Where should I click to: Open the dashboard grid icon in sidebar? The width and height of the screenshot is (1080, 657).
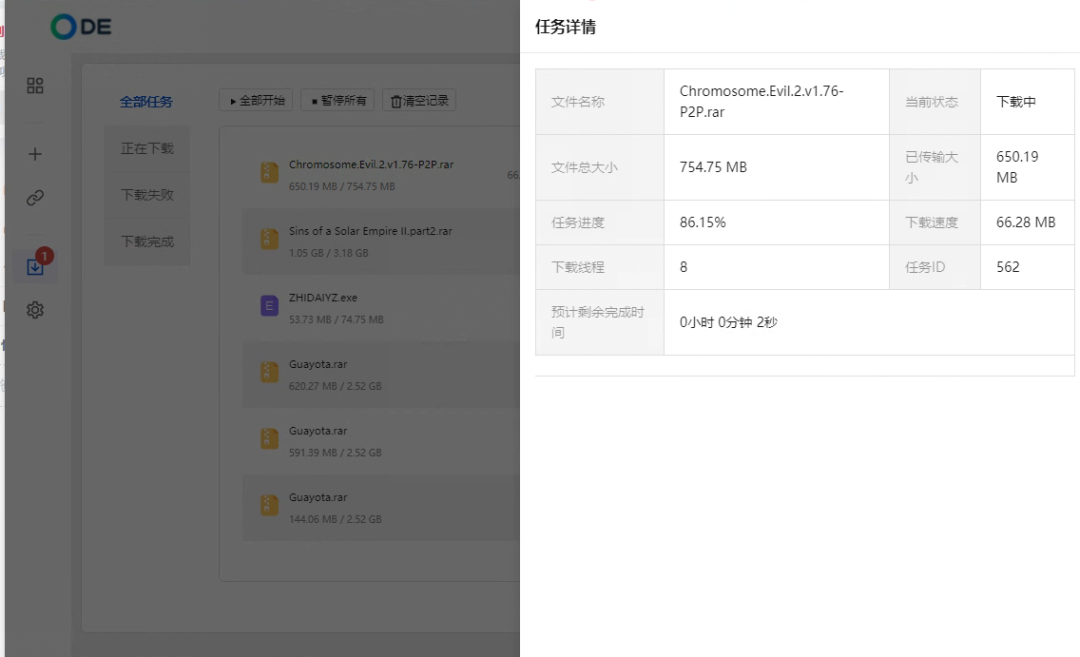(x=35, y=86)
